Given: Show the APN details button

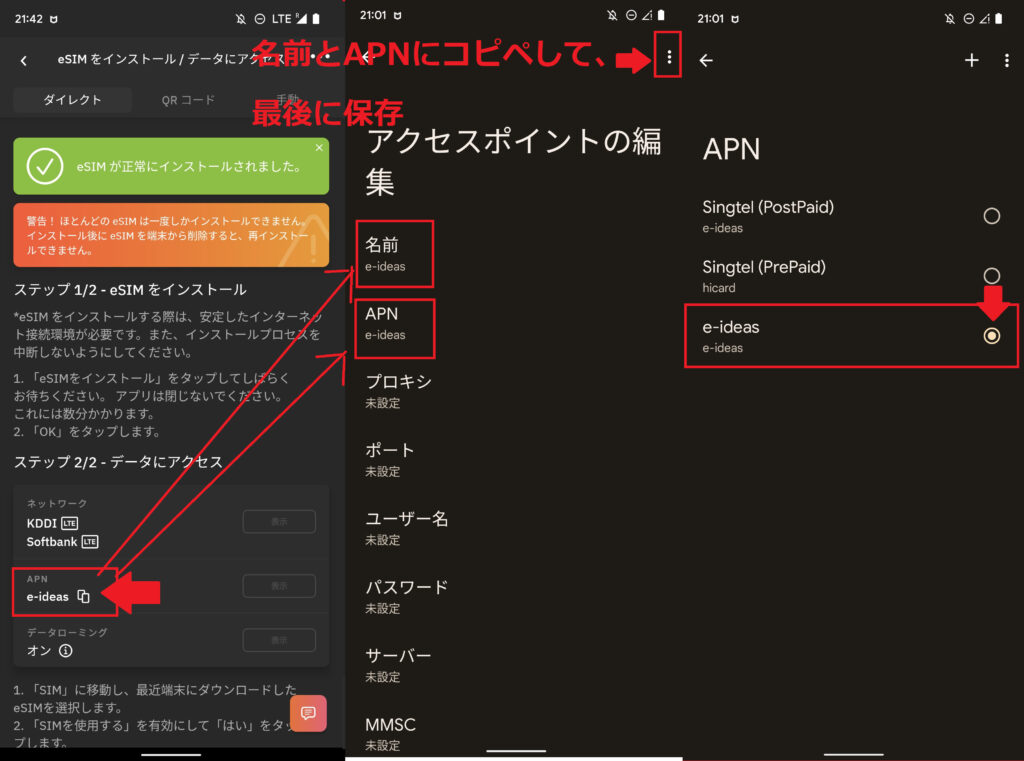Looking at the screenshot, I should [x=279, y=585].
